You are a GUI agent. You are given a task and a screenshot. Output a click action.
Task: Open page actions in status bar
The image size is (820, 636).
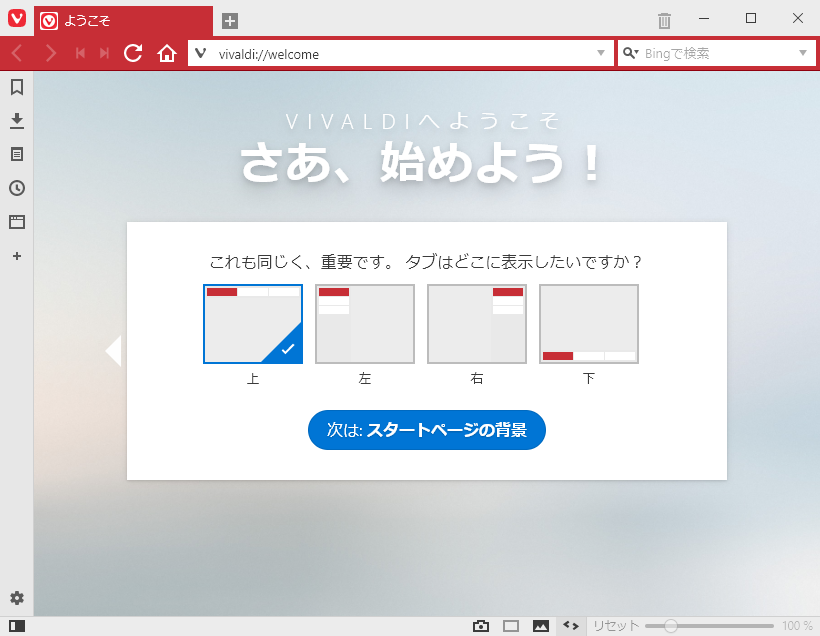571,626
